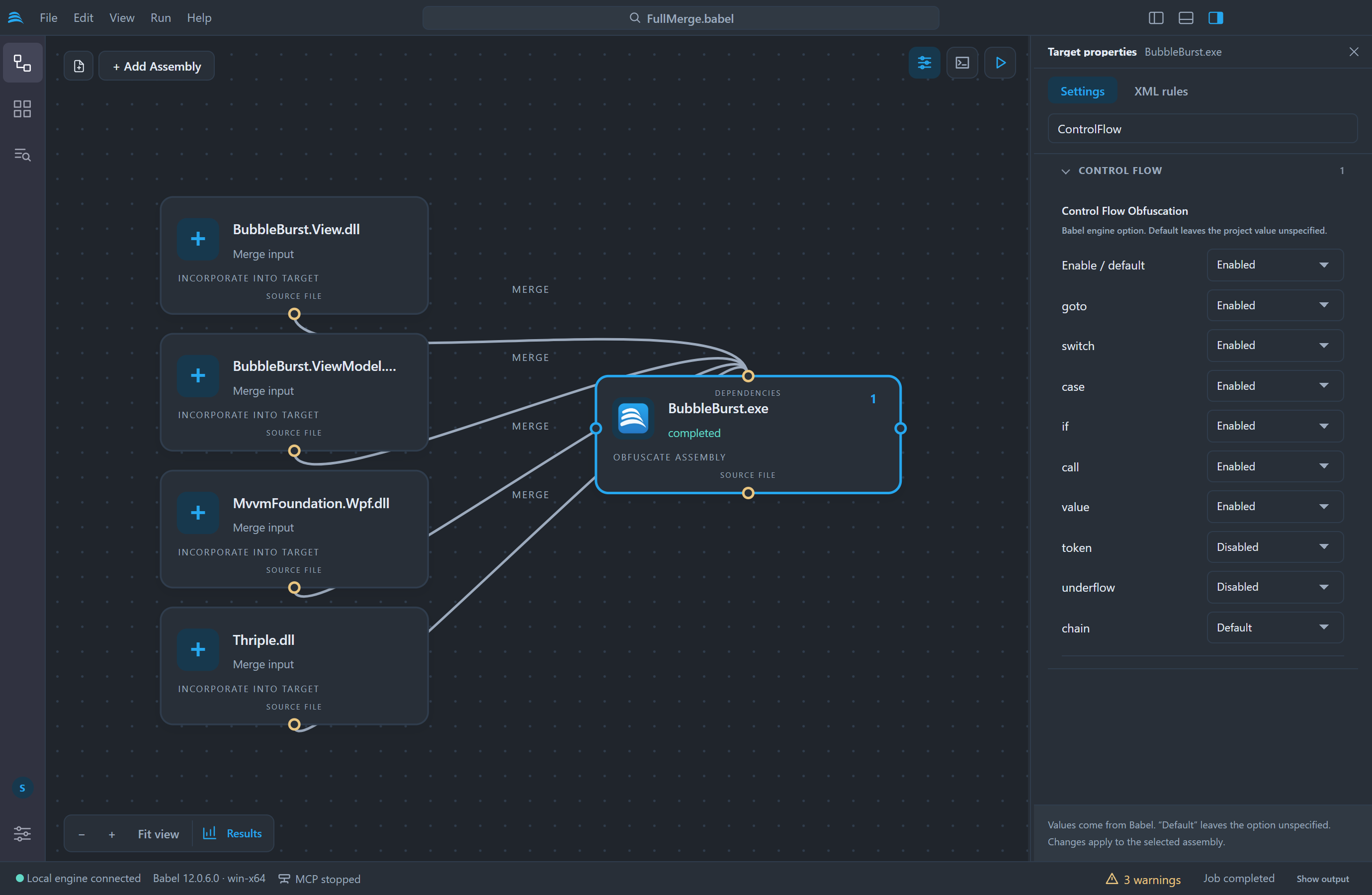Open the File menu
The height and width of the screenshot is (895, 1372).
(x=48, y=18)
